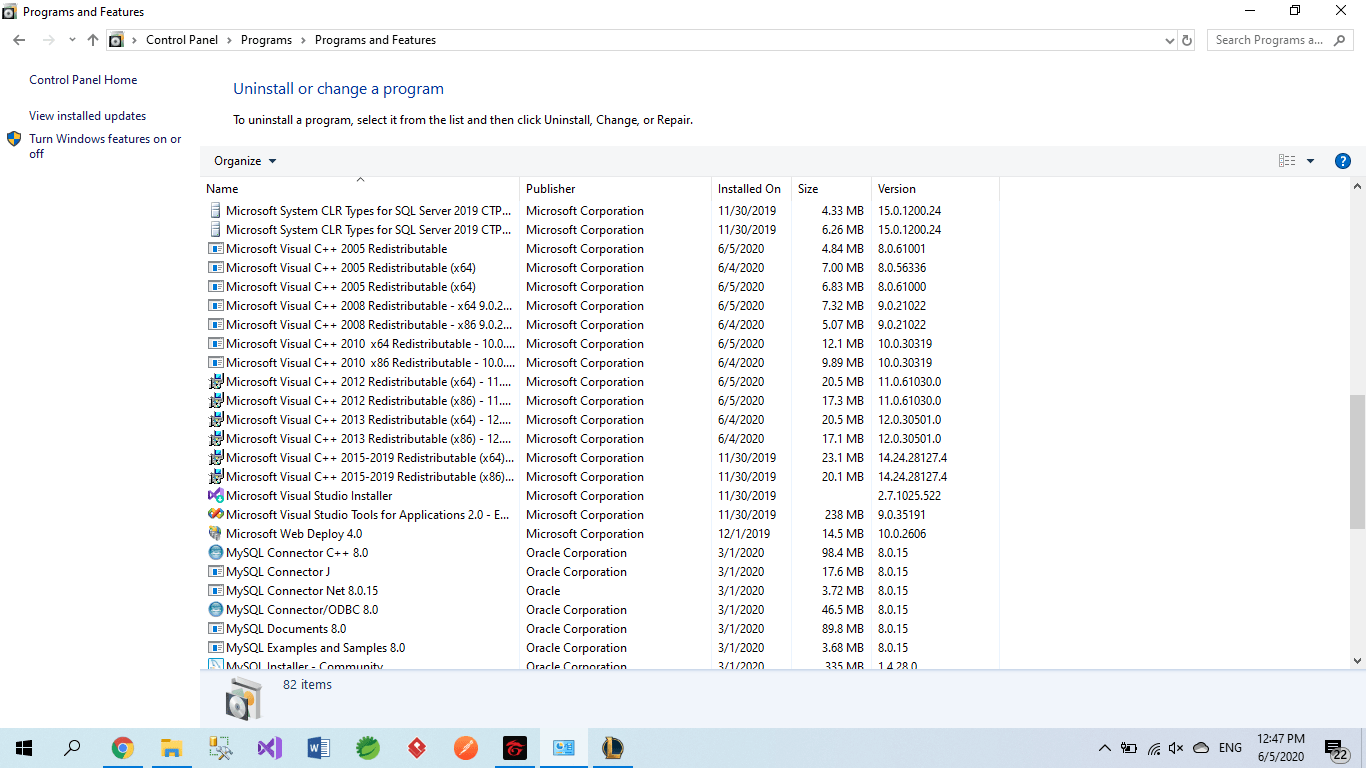Open View installed updates link
The width and height of the screenshot is (1366, 768).
(88, 116)
